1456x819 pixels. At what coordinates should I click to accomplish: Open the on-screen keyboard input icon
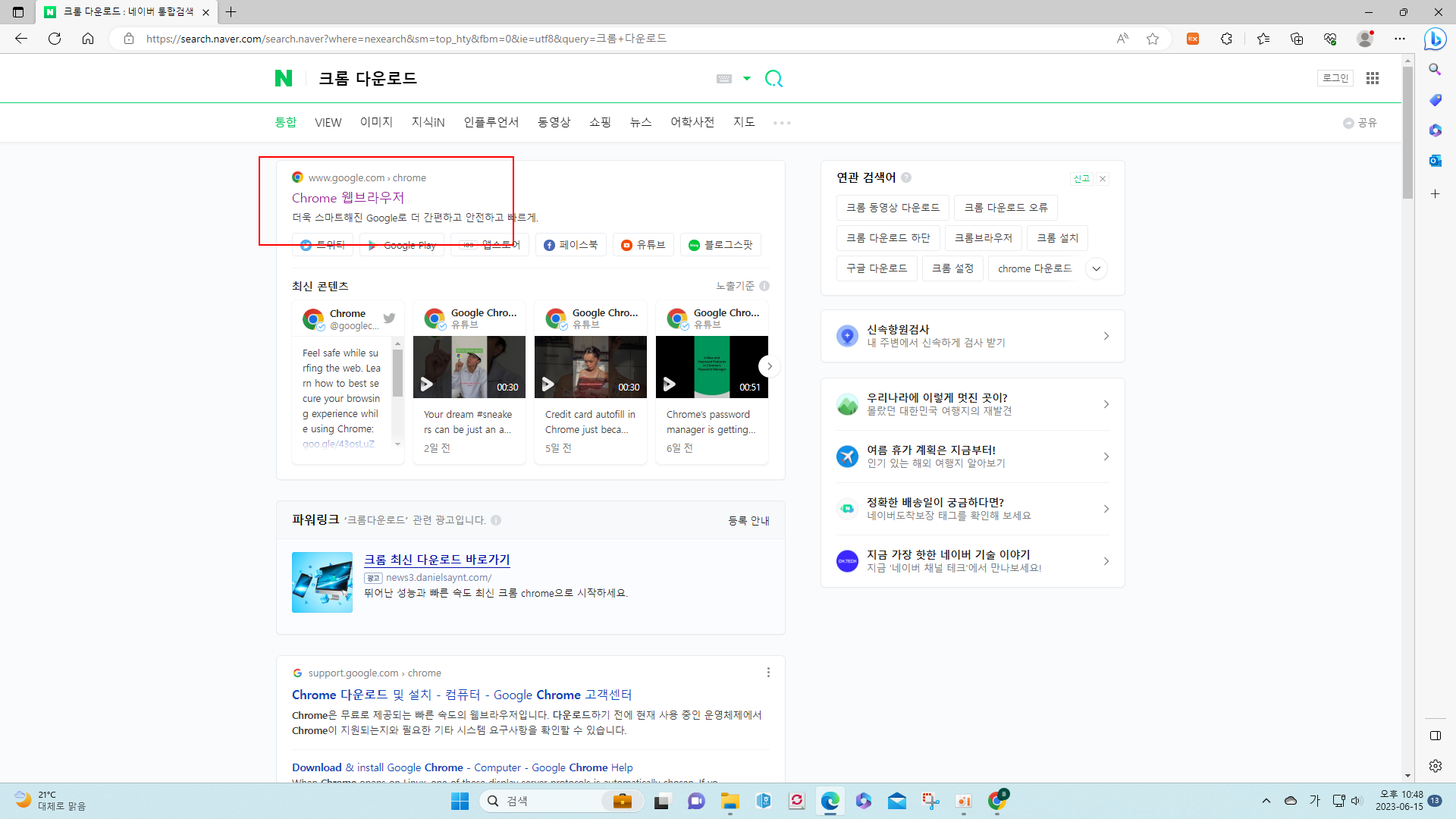pos(724,79)
